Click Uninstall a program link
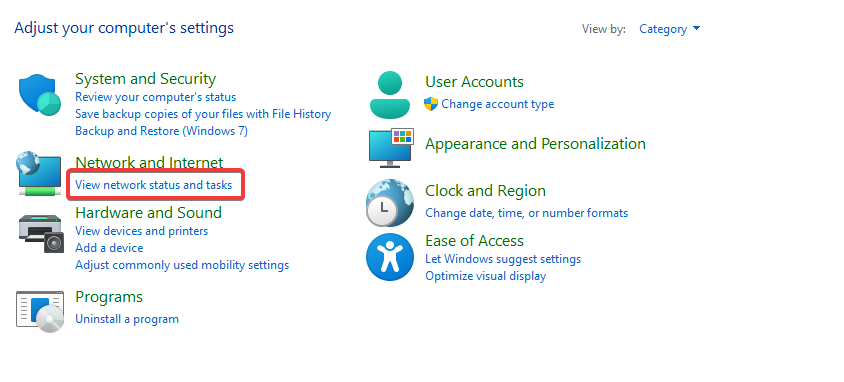The height and width of the screenshot is (382, 844). [127, 319]
